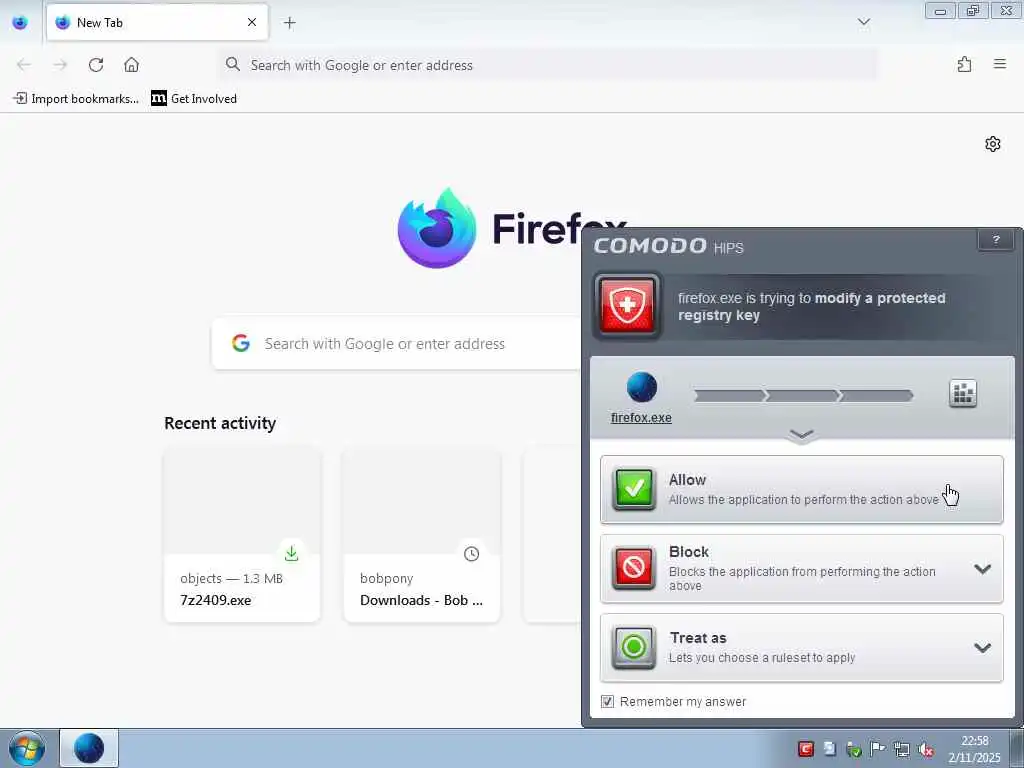The image size is (1024, 768).
Task: Open the Firefox application menu
Action: coord(999,64)
